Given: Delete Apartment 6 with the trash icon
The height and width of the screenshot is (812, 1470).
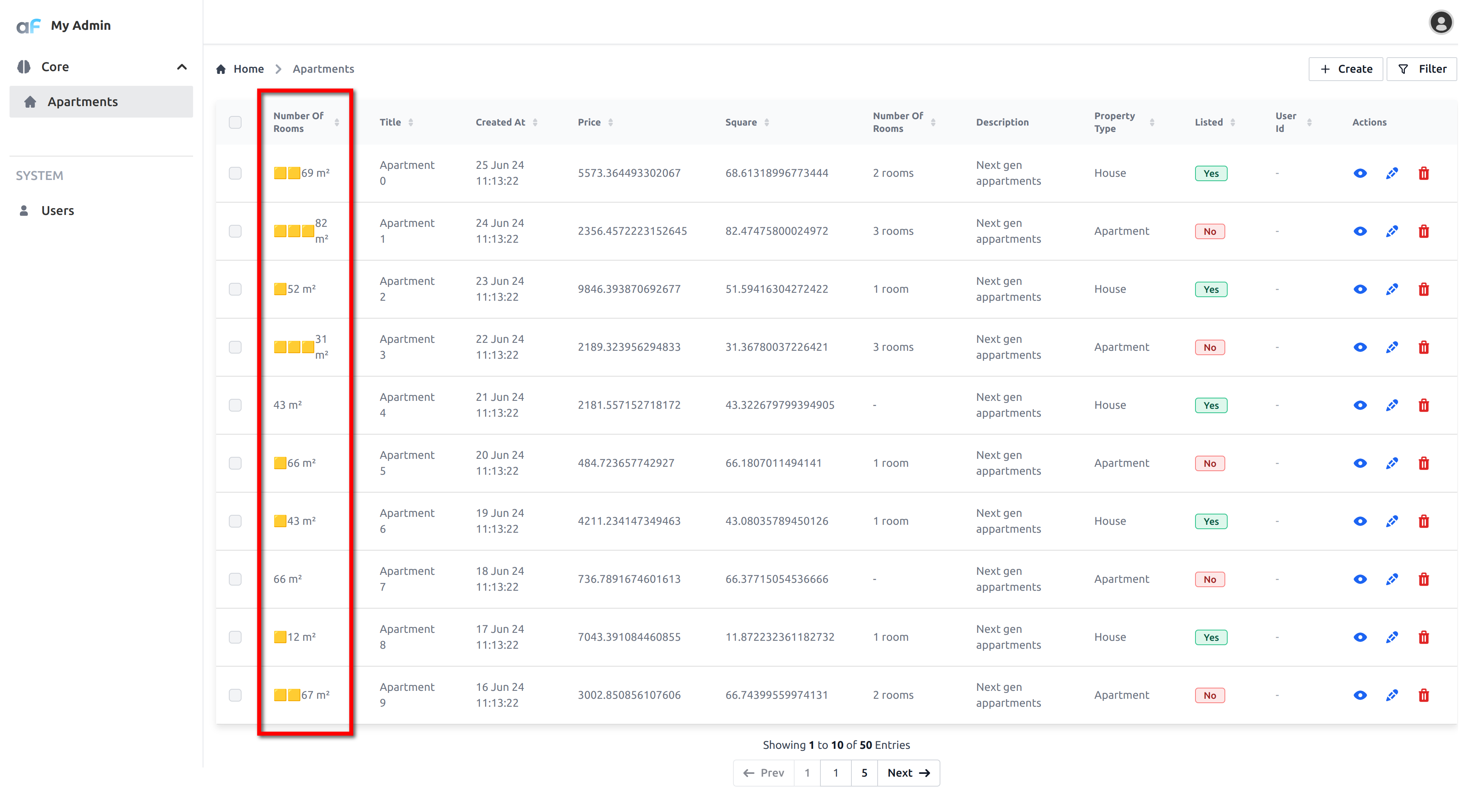Looking at the screenshot, I should point(1424,521).
